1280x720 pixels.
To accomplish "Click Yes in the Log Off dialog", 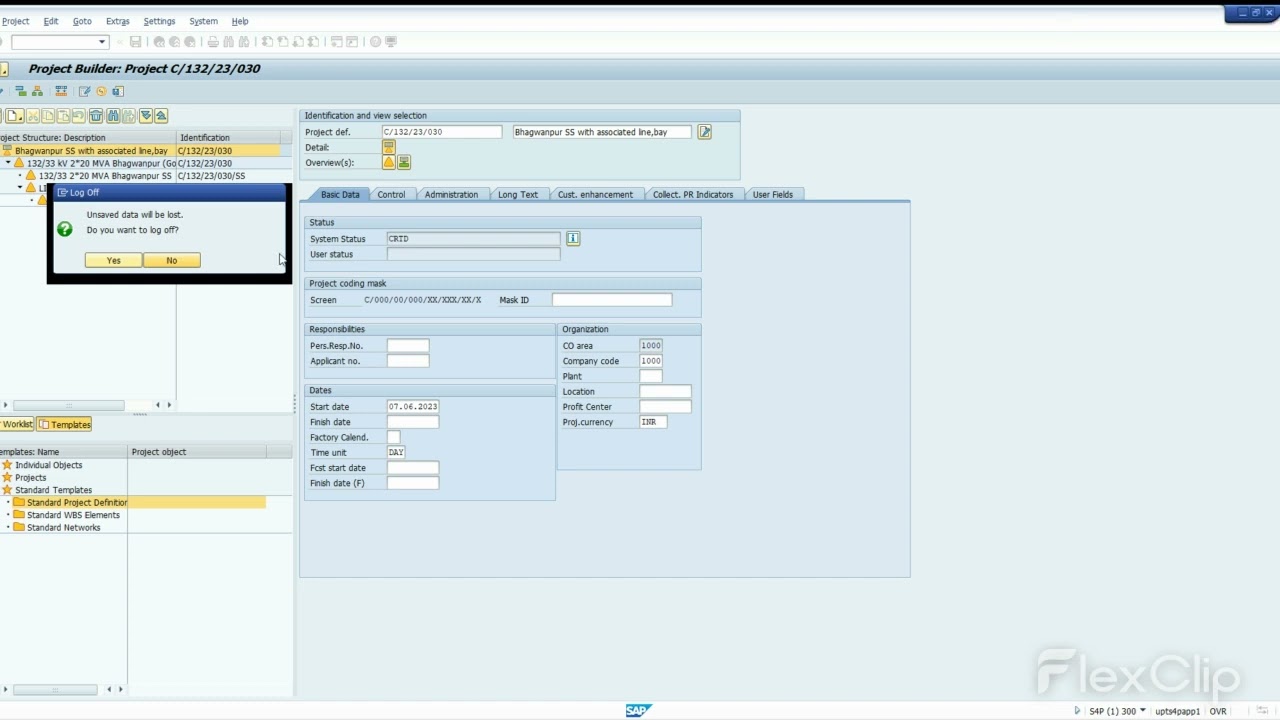I will 113,260.
